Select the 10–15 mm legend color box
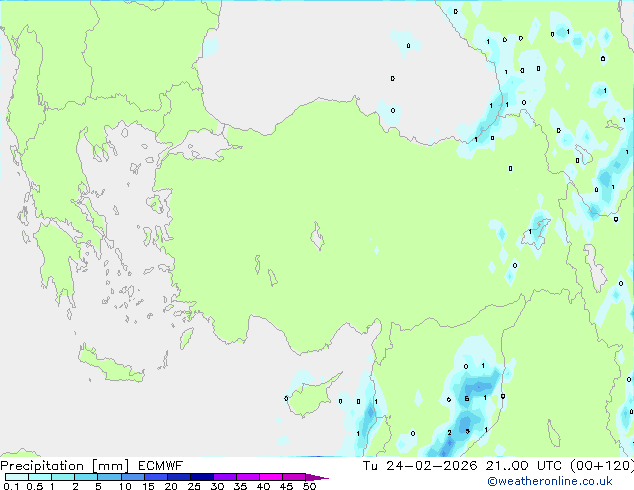This screenshot has width=634, height=490. coord(132,477)
